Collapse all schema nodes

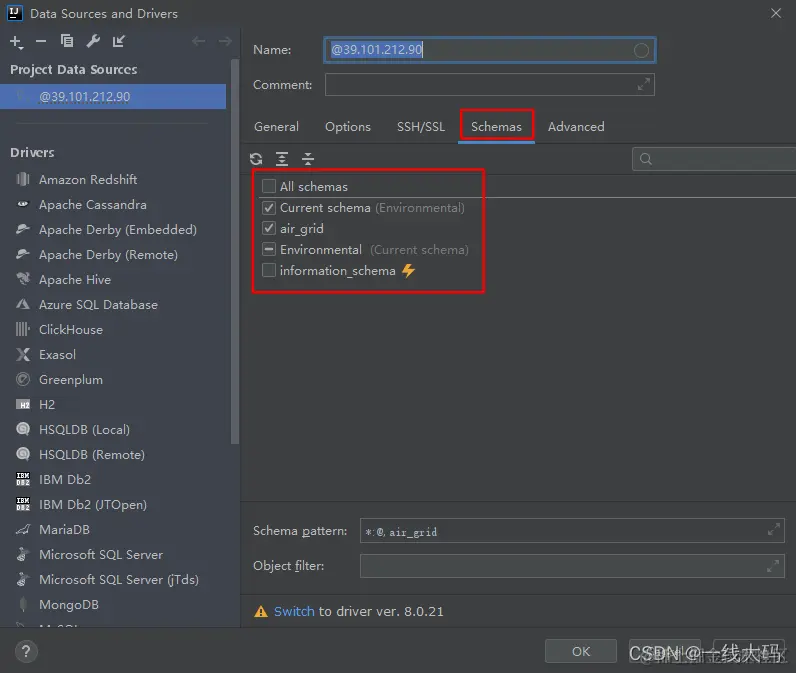coord(308,159)
